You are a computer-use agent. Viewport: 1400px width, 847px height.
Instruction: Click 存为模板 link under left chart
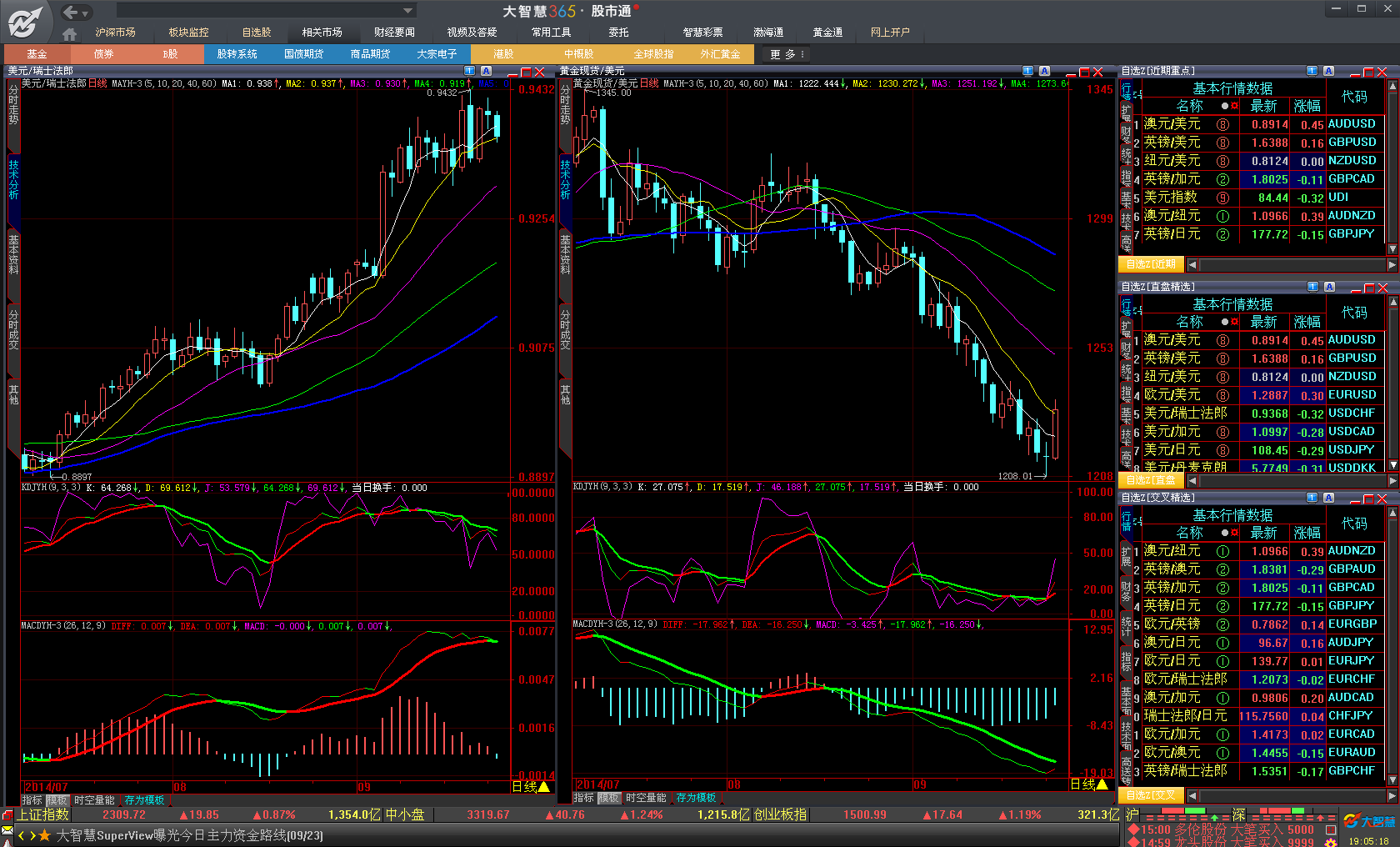coord(144,800)
